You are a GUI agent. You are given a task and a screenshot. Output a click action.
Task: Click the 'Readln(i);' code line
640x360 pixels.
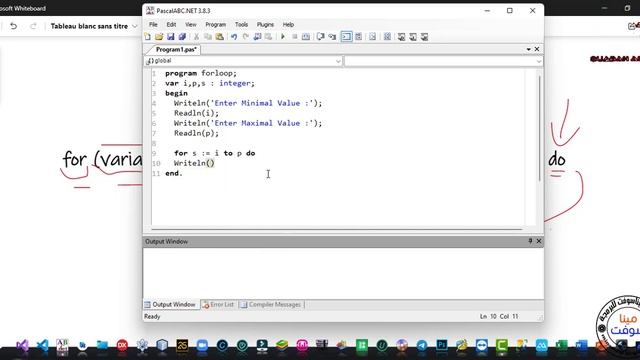196,113
